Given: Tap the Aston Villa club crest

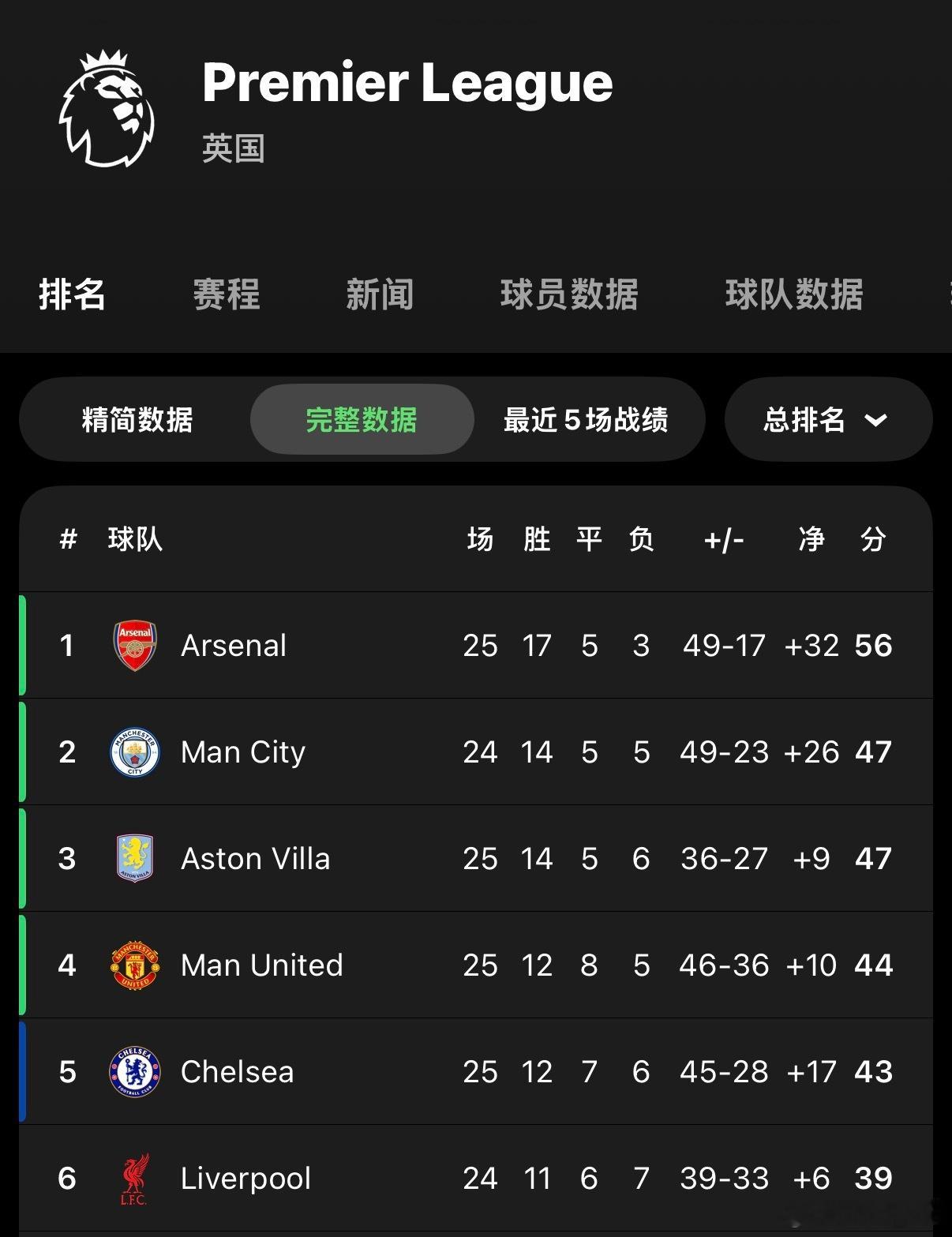Looking at the screenshot, I should coord(135,858).
